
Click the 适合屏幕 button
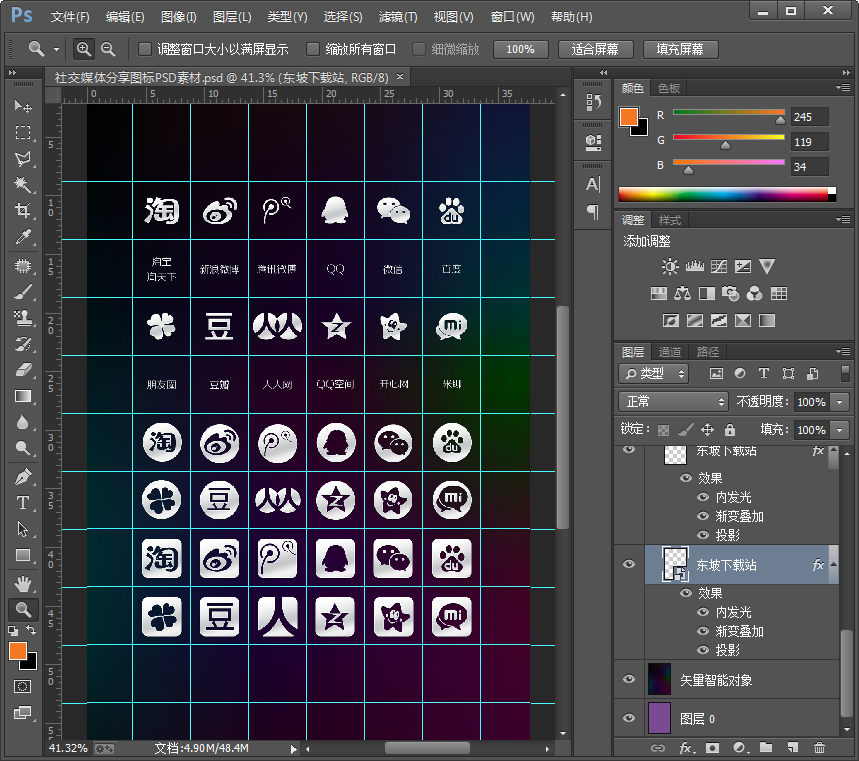[x=594, y=49]
